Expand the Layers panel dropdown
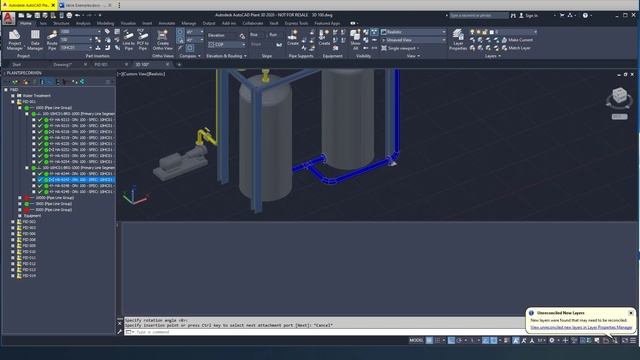The width and height of the screenshot is (640, 360). coord(493,56)
